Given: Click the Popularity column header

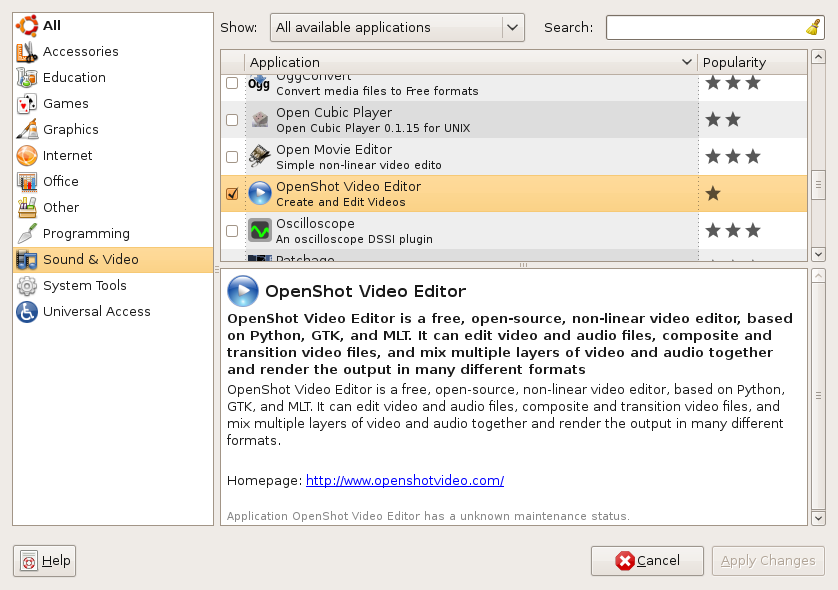Looking at the screenshot, I should pyautogui.click(x=751, y=62).
